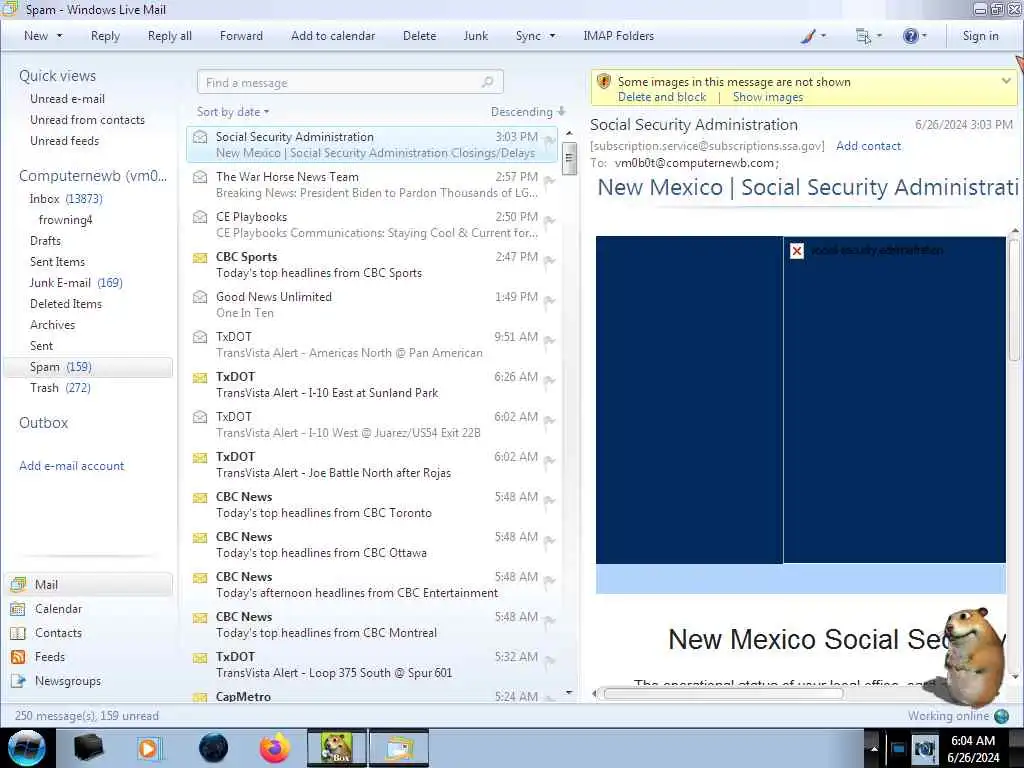Viewport: 1024px width, 768px height.
Task: Flag the TxDOT Joe Battle North message
Action: click(550, 460)
